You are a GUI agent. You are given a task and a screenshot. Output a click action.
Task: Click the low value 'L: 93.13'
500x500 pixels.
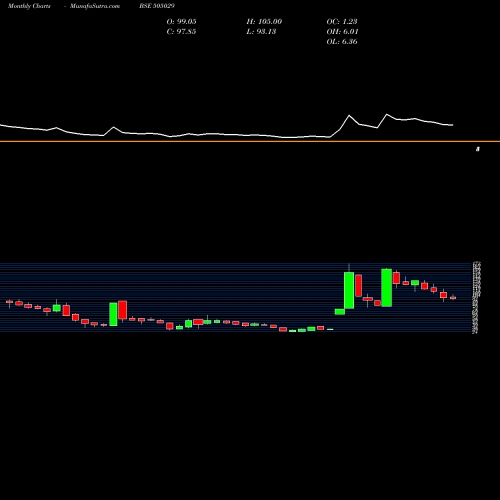pyautogui.click(x=261, y=31)
